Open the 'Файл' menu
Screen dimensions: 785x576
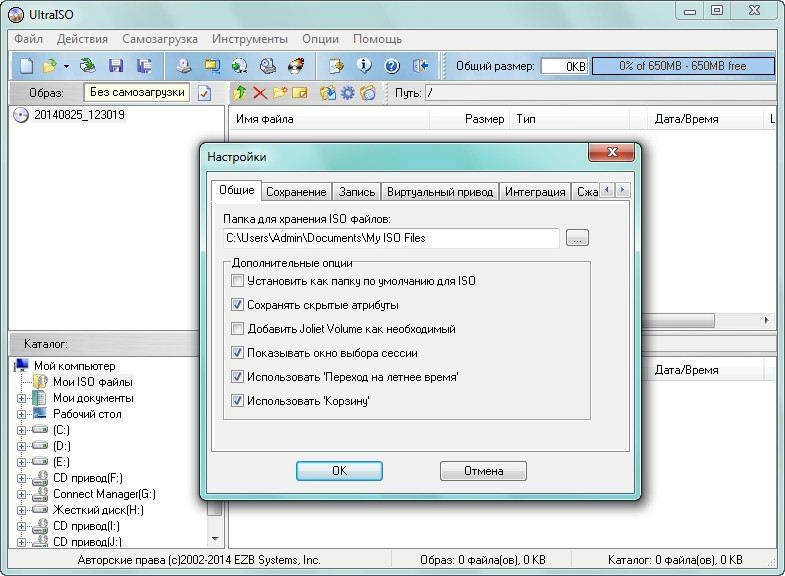coord(28,39)
